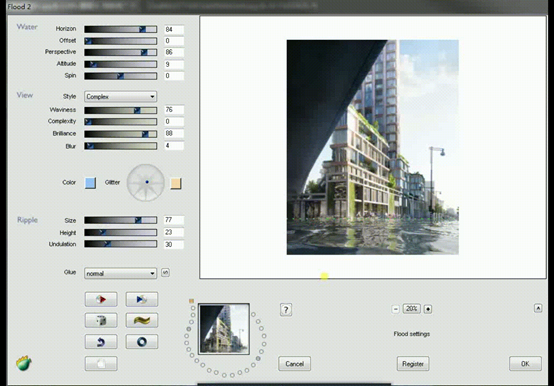The height and width of the screenshot is (386, 554).
Task: Click the Brilliance slider track
Action: tap(120, 134)
